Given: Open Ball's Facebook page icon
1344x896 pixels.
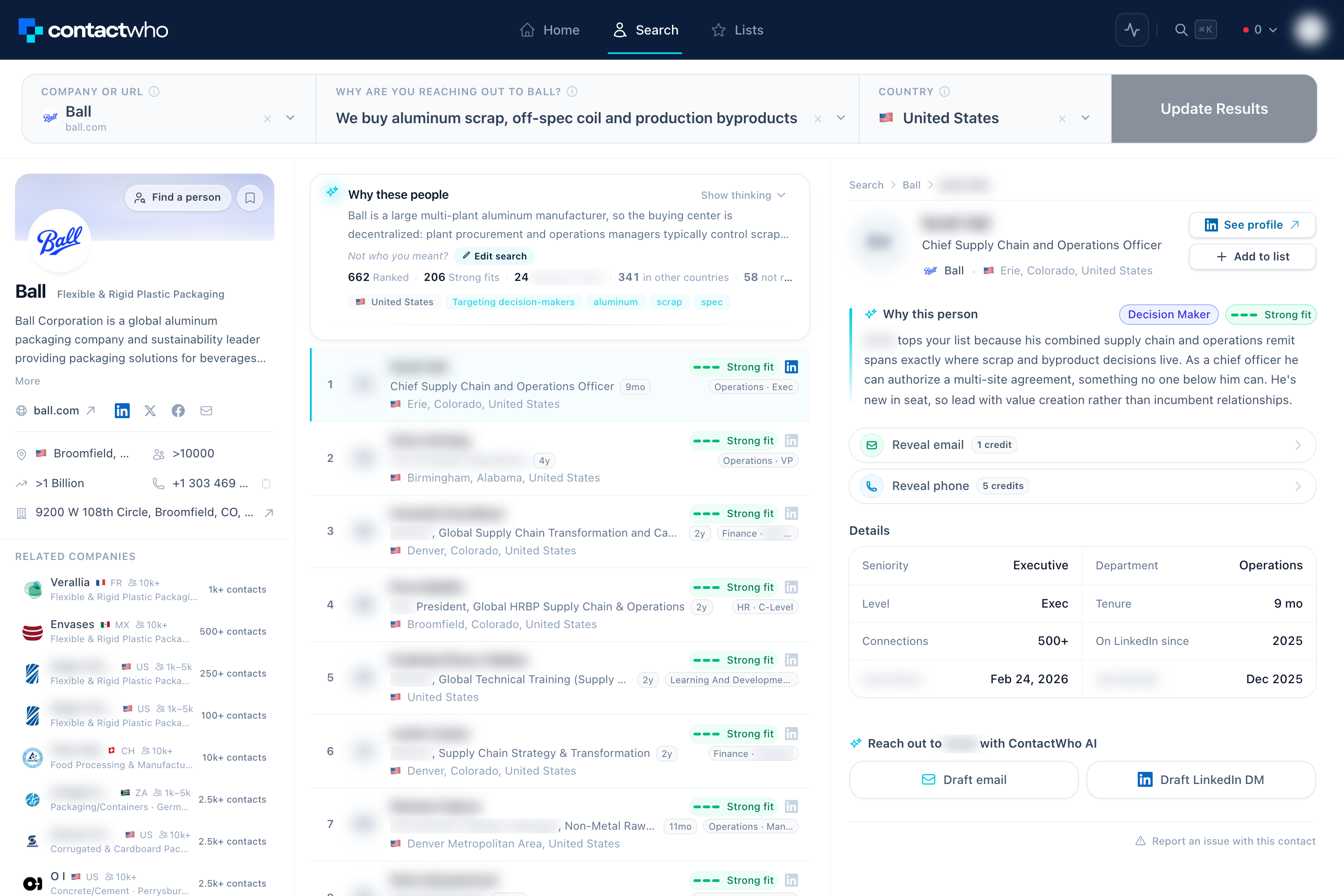Looking at the screenshot, I should tap(178, 410).
